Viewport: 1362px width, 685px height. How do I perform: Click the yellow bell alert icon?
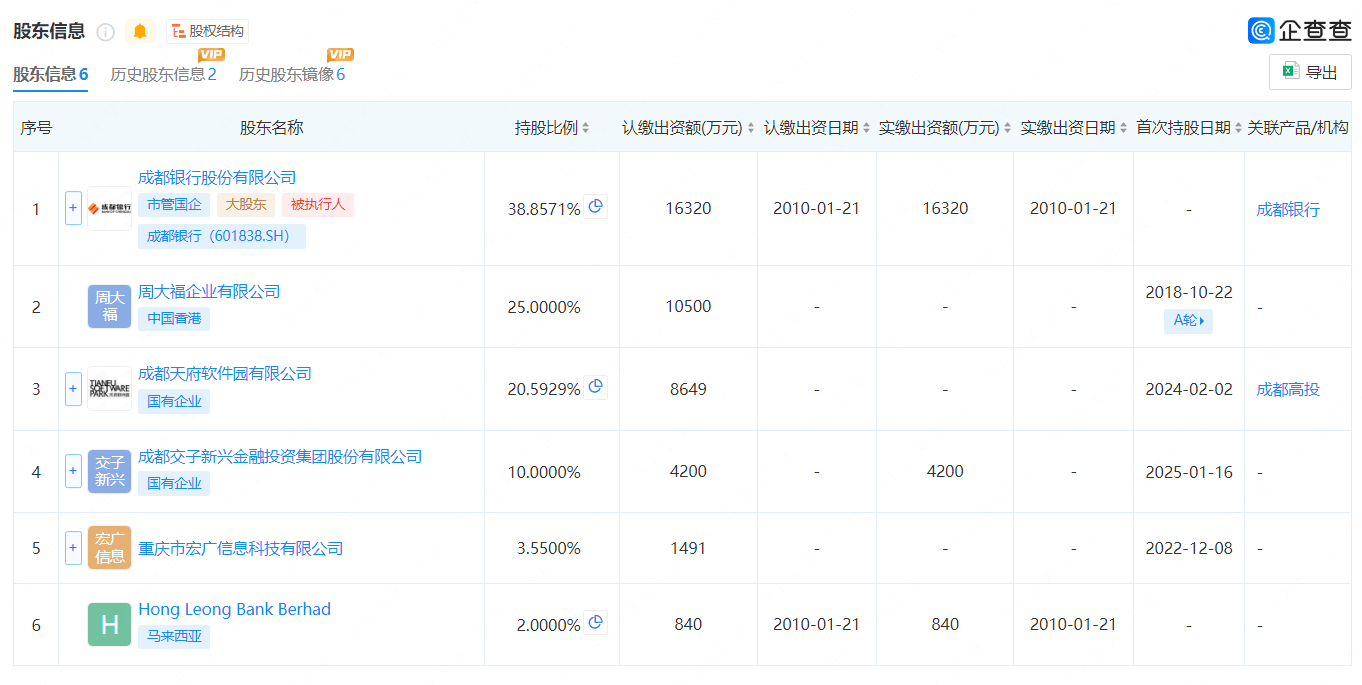pos(140,32)
